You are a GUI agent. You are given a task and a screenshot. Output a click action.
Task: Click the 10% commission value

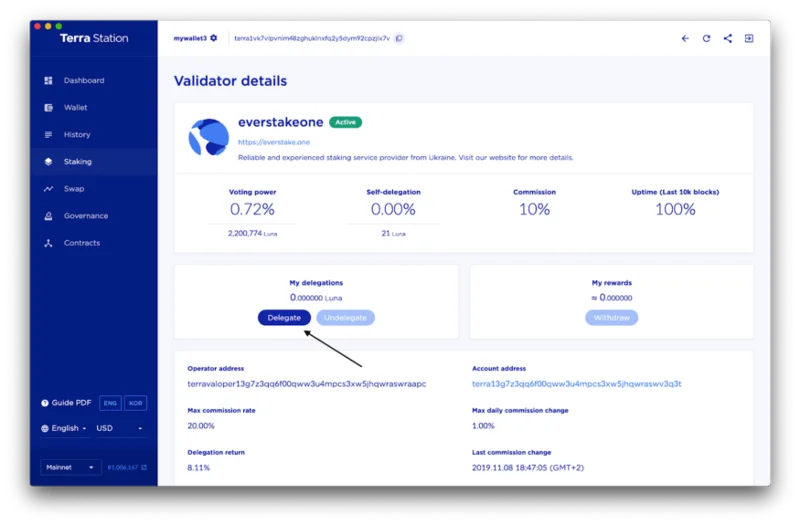[534, 209]
